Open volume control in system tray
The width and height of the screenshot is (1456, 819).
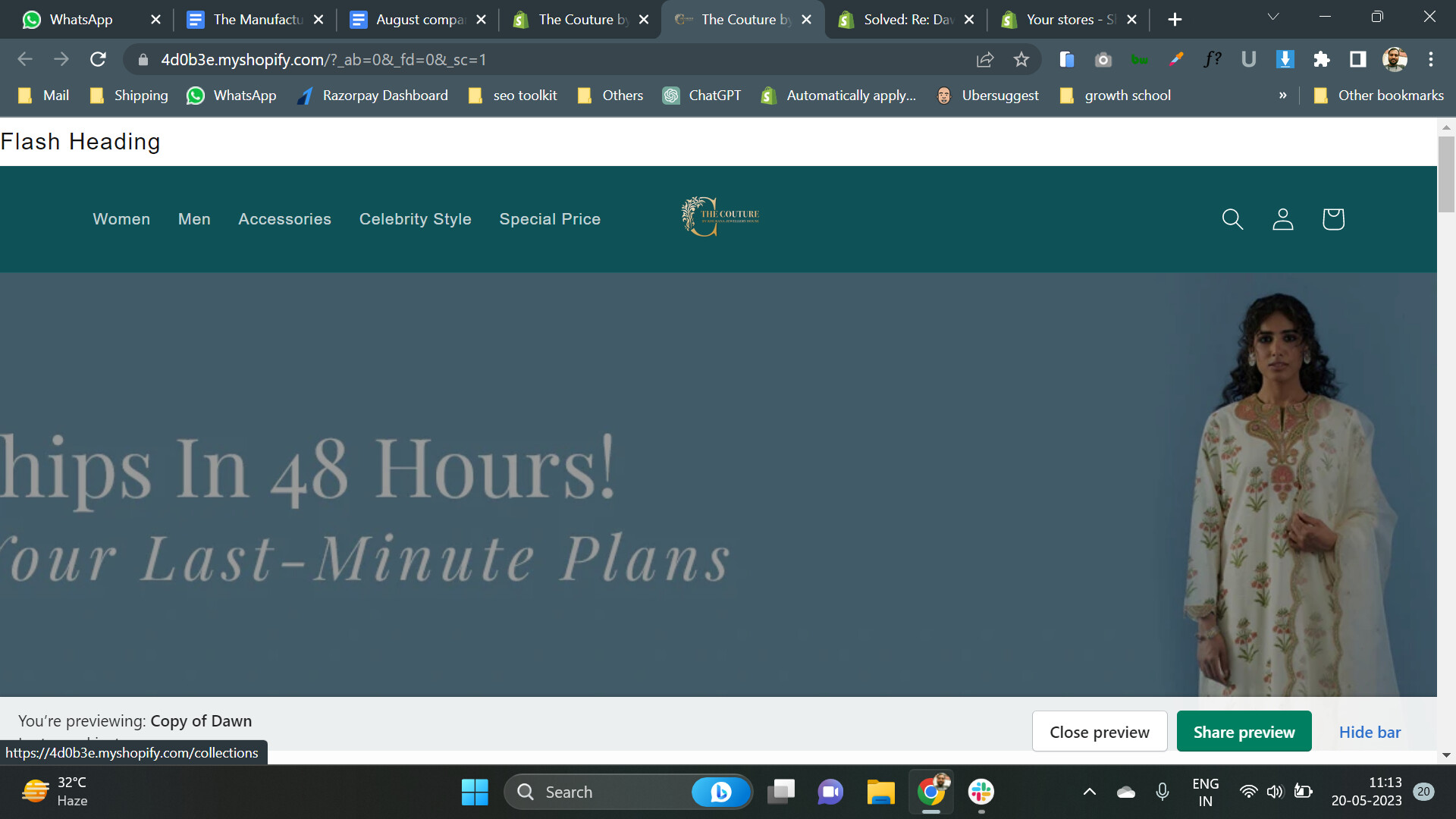click(1275, 792)
